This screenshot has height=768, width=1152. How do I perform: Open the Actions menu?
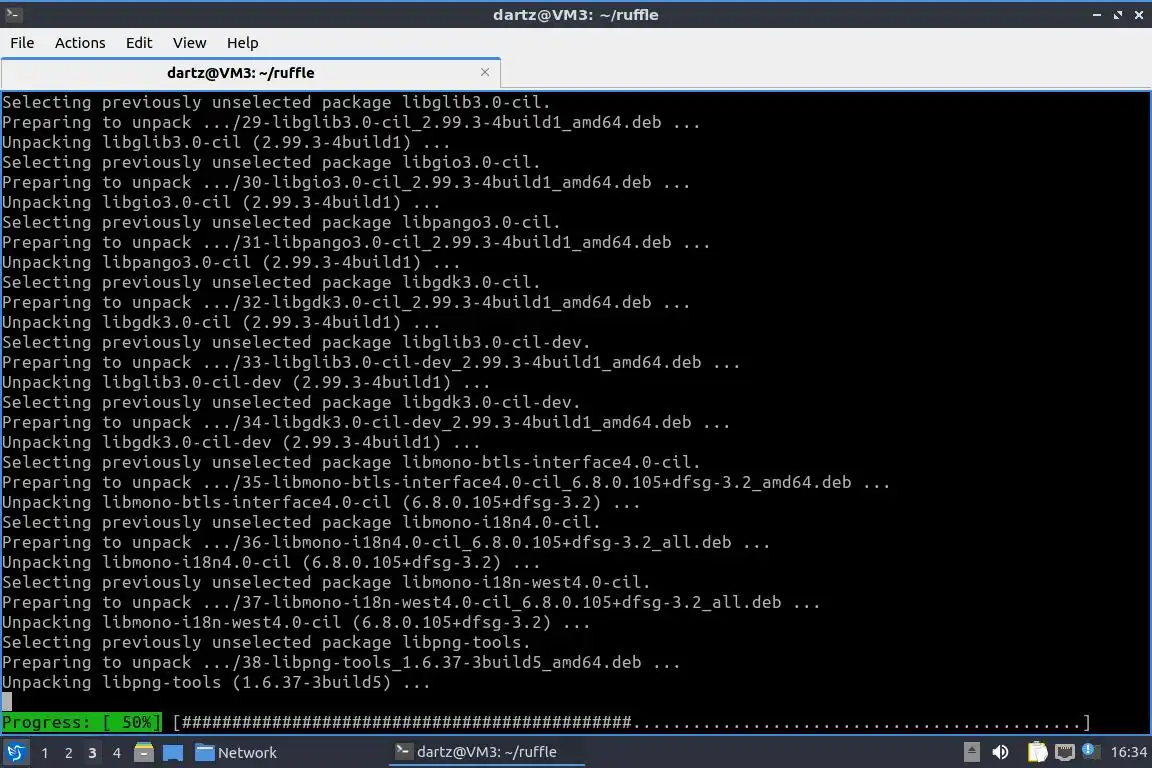[80, 43]
